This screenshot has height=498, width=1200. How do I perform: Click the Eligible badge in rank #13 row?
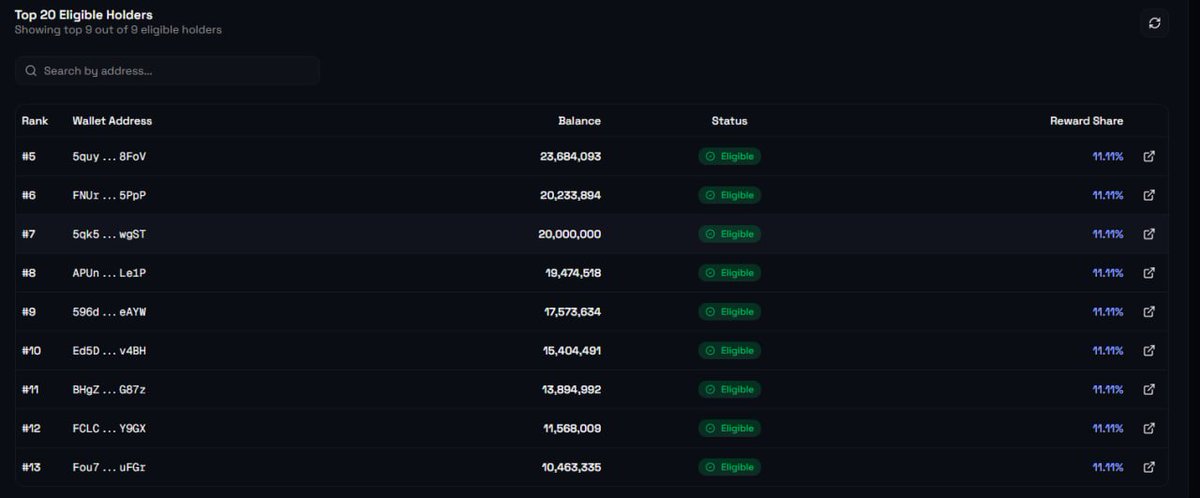729,467
